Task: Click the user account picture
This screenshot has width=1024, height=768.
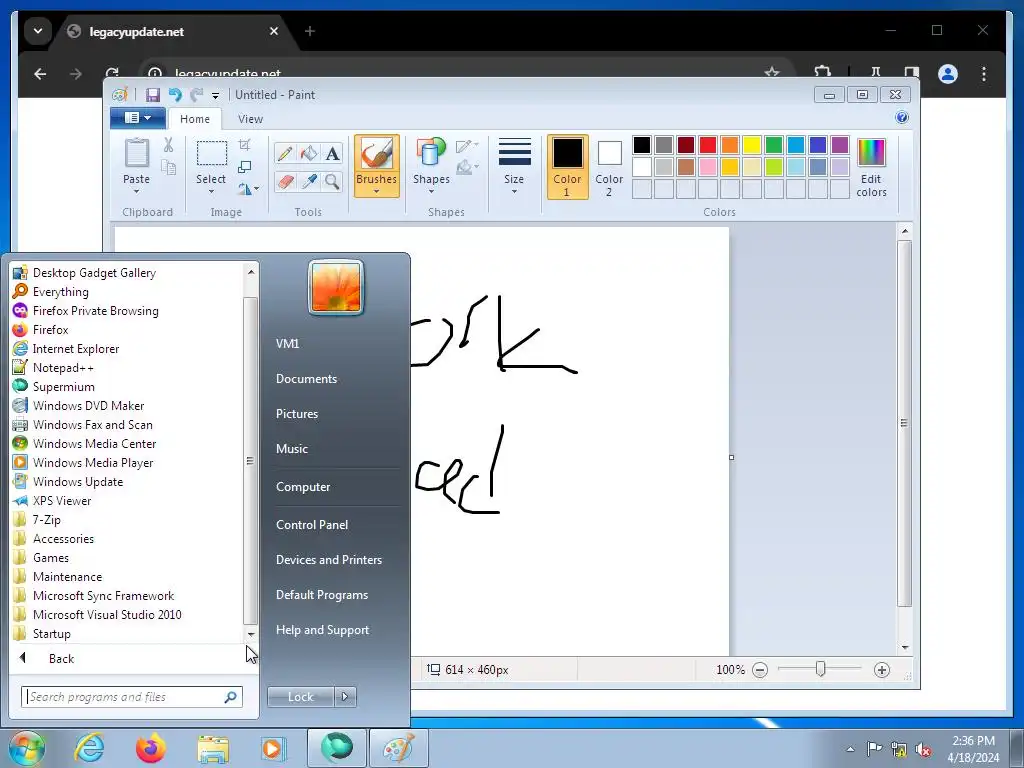Action: click(336, 287)
